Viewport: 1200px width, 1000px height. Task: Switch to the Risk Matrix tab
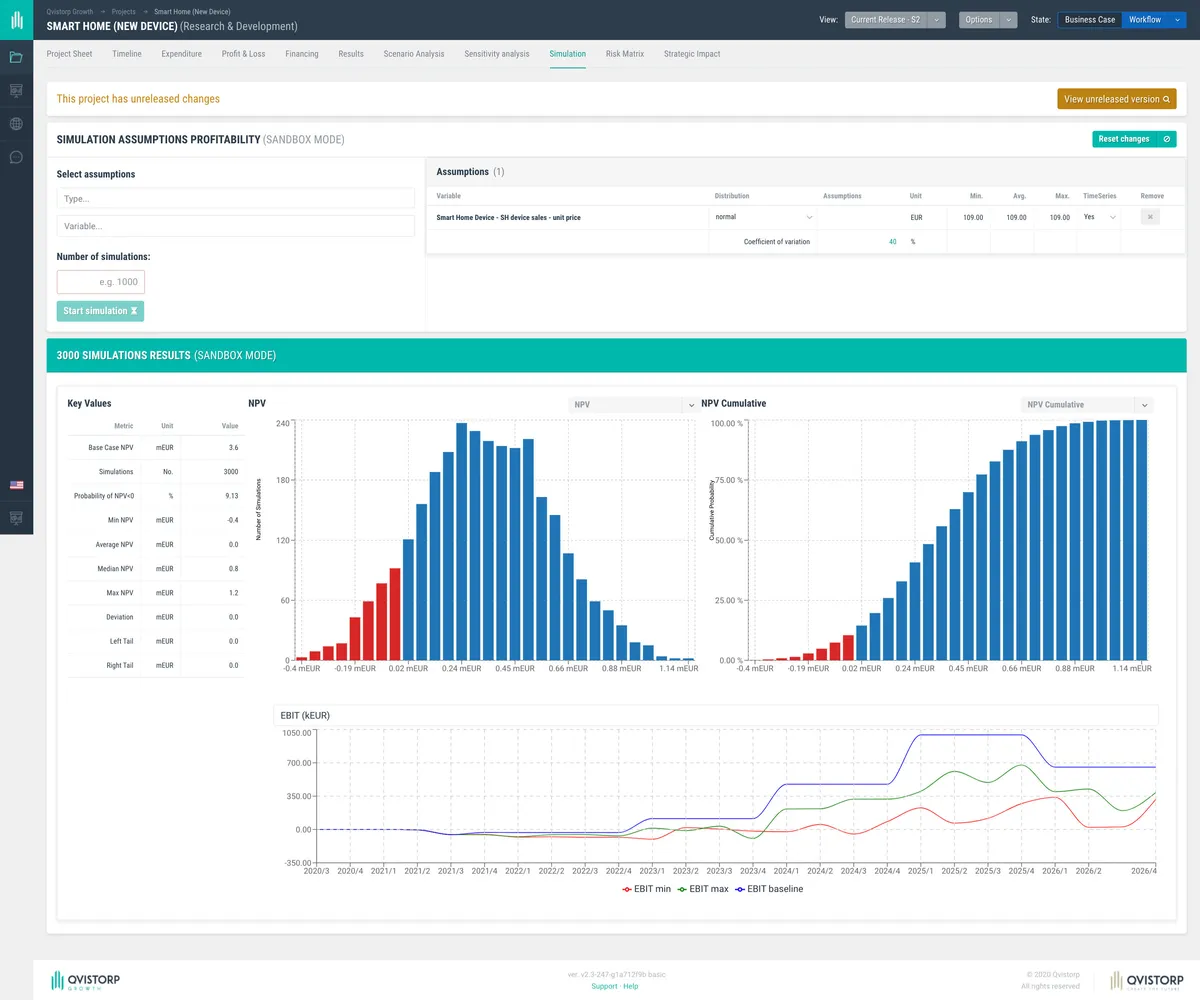point(625,54)
